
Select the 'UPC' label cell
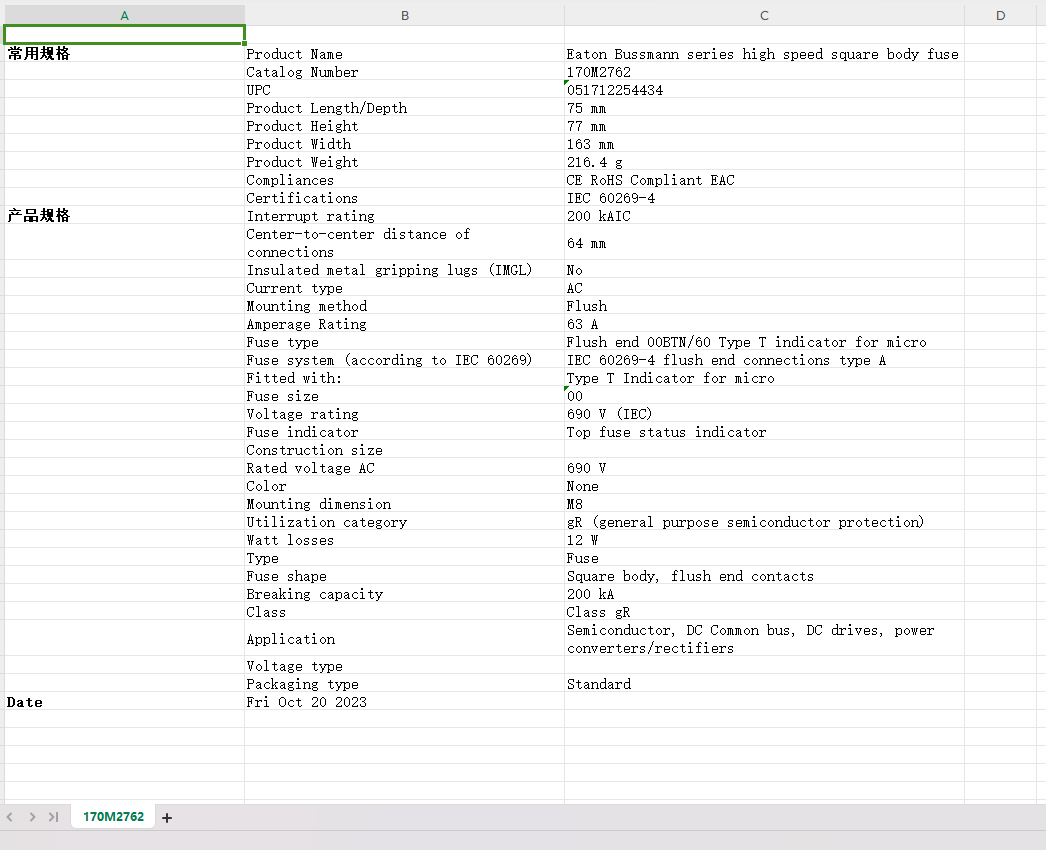pyautogui.click(x=405, y=89)
